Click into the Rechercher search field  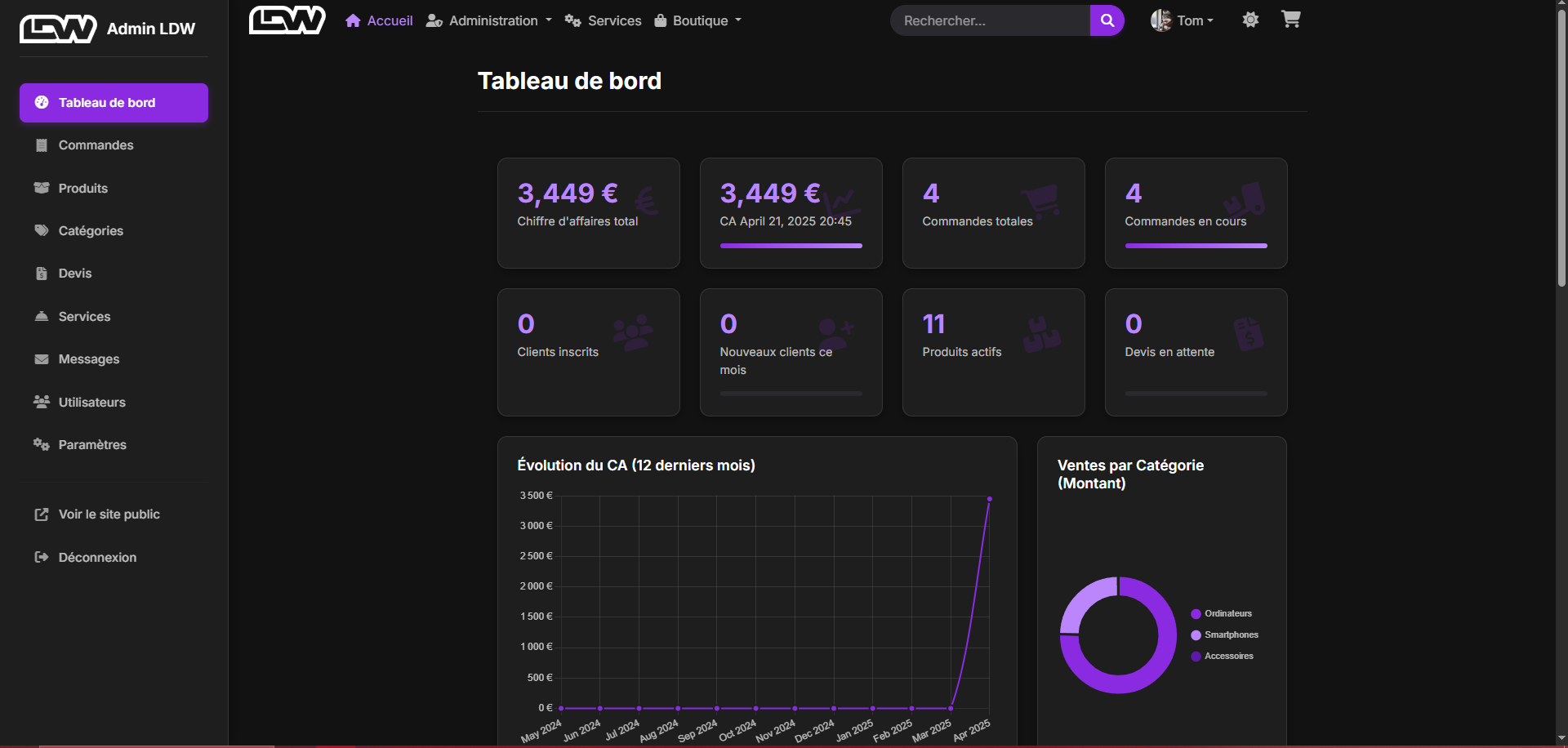[x=990, y=20]
